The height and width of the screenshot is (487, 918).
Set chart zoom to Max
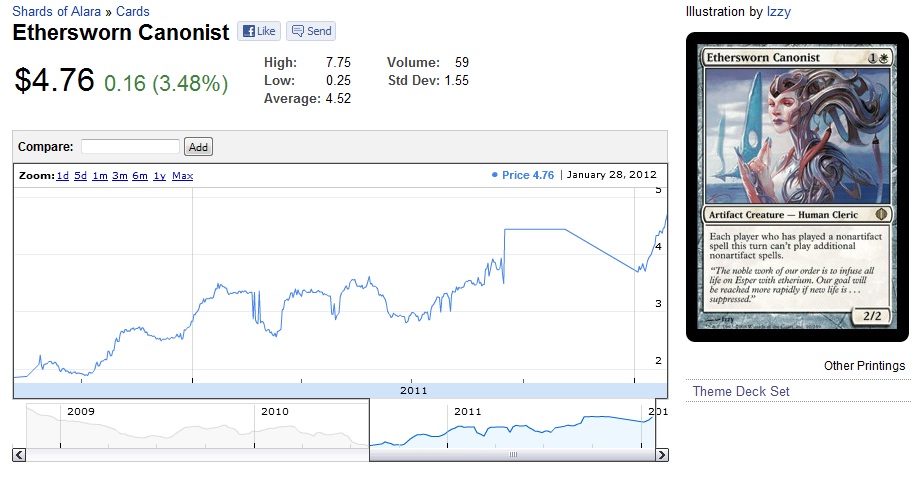point(182,176)
